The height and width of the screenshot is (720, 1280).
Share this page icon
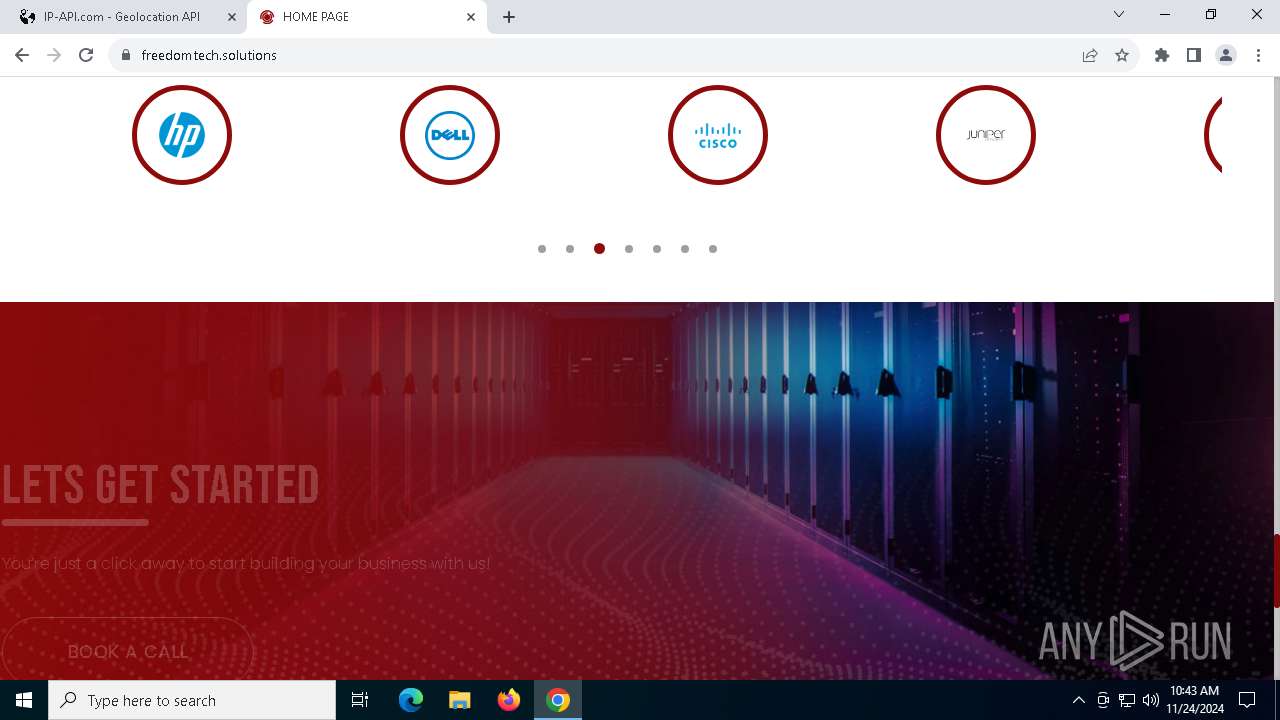pos(1090,55)
